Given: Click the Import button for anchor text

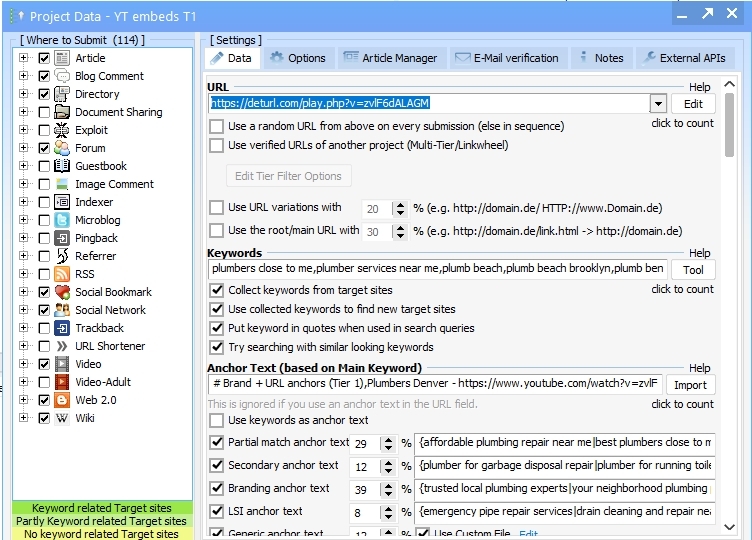Looking at the screenshot, I should coord(691,385).
